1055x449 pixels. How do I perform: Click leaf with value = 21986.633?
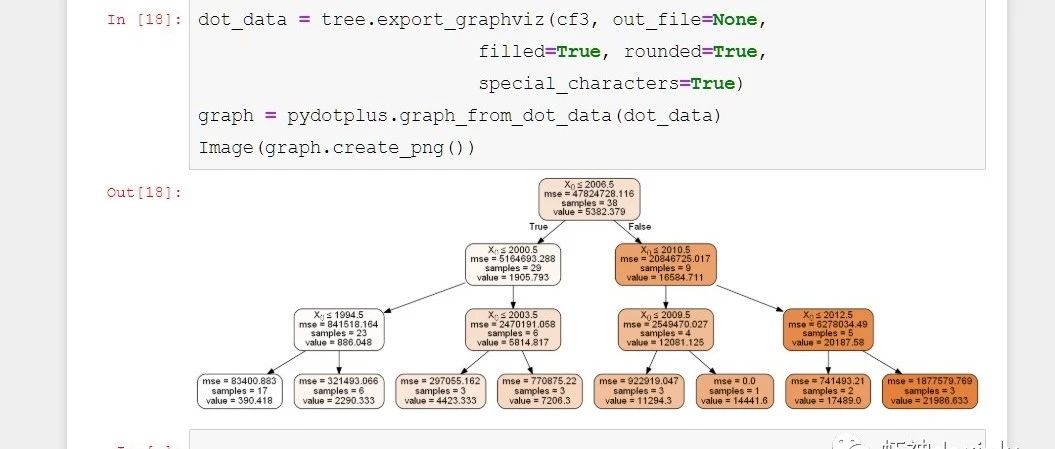click(930, 391)
